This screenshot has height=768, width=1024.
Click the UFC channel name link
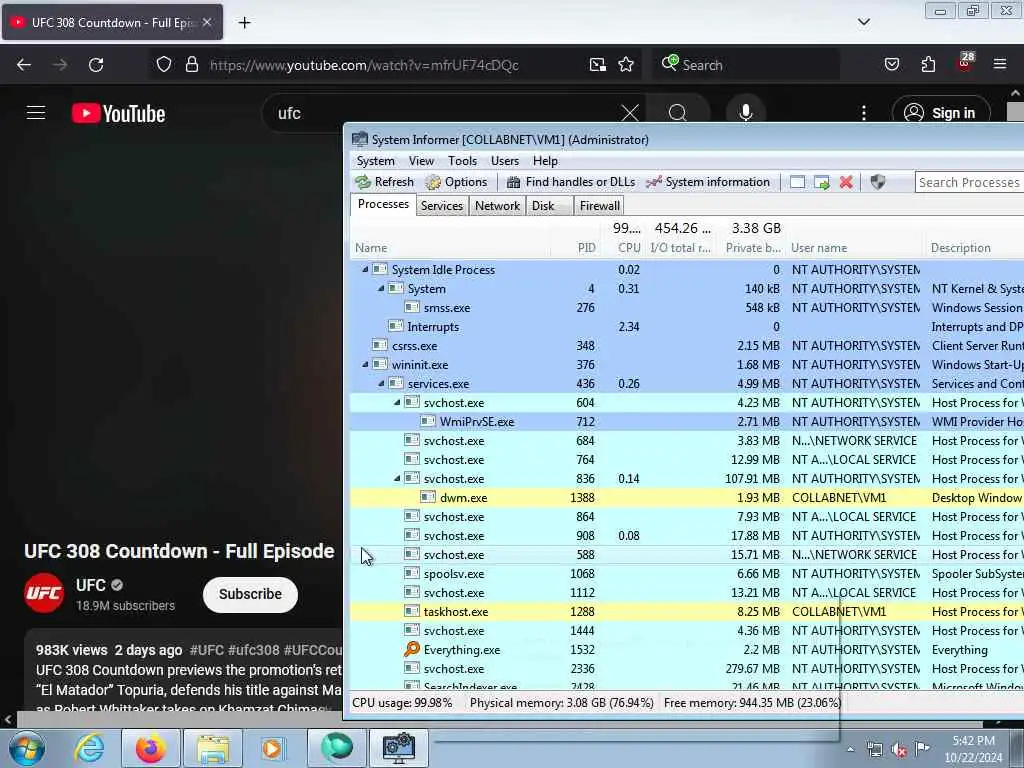91,585
